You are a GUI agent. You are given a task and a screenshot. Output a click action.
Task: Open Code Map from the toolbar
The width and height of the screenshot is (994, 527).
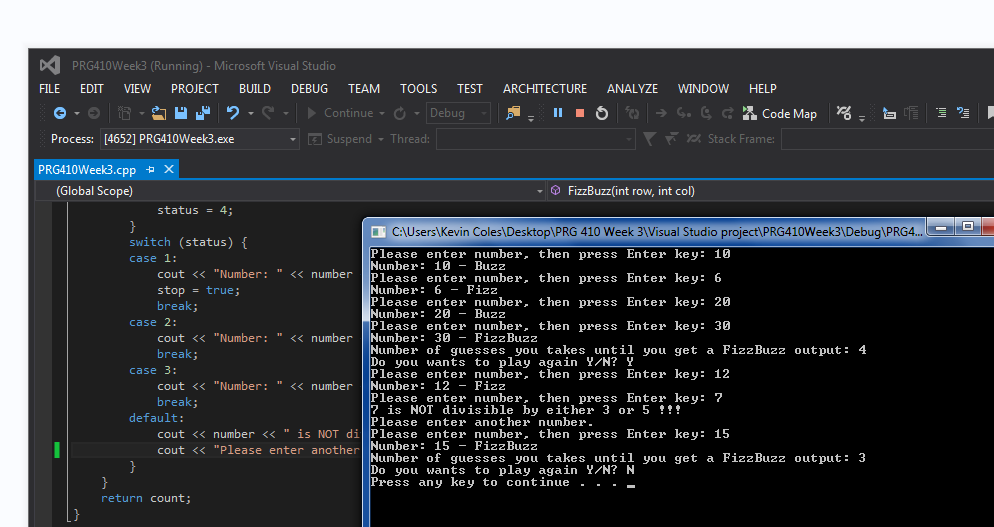click(x=779, y=114)
